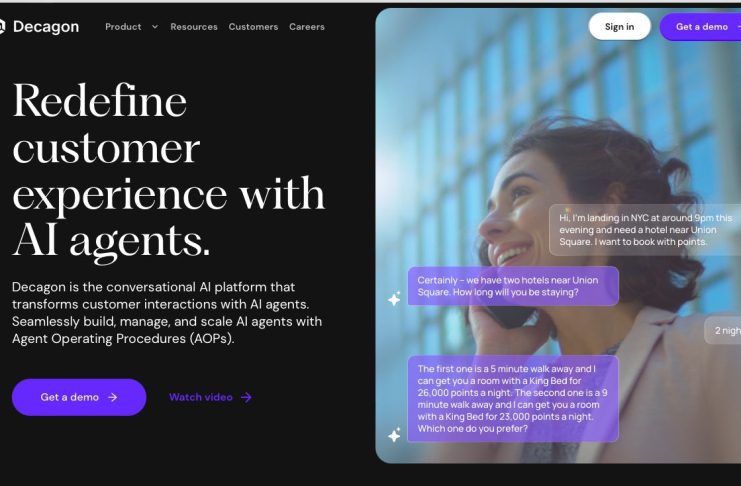Click the '2 nights' user message bubble

[x=723, y=330]
